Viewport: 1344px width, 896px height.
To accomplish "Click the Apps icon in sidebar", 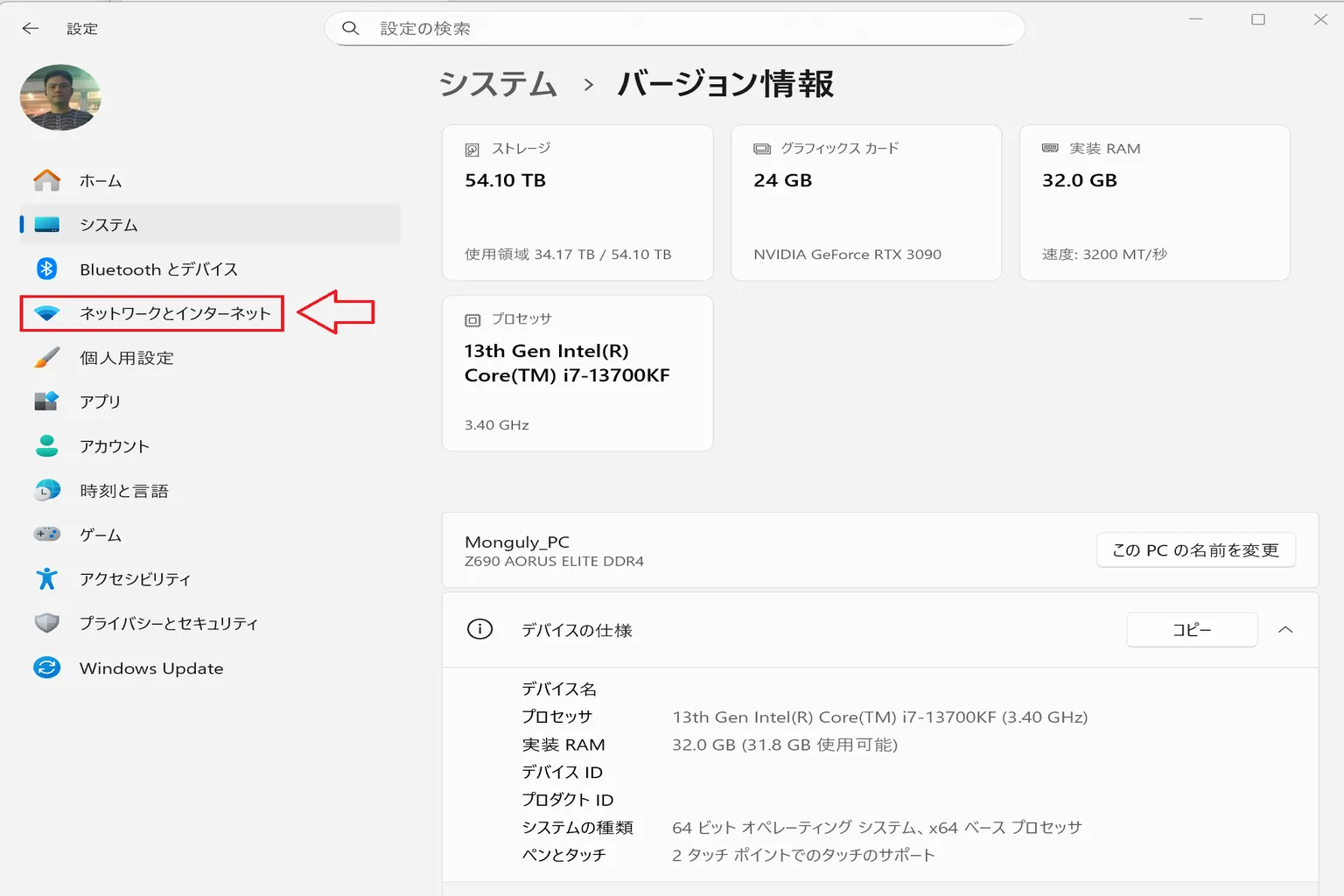I will point(47,401).
